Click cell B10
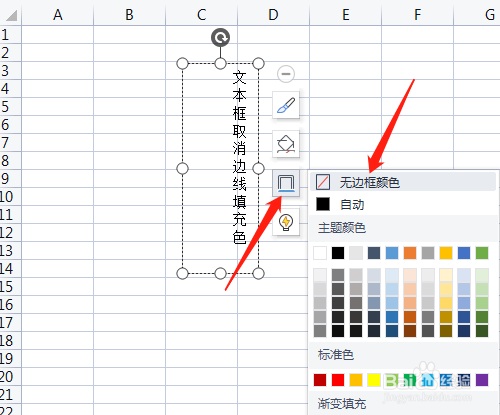Screen dimensions: 500x415 pos(129,197)
